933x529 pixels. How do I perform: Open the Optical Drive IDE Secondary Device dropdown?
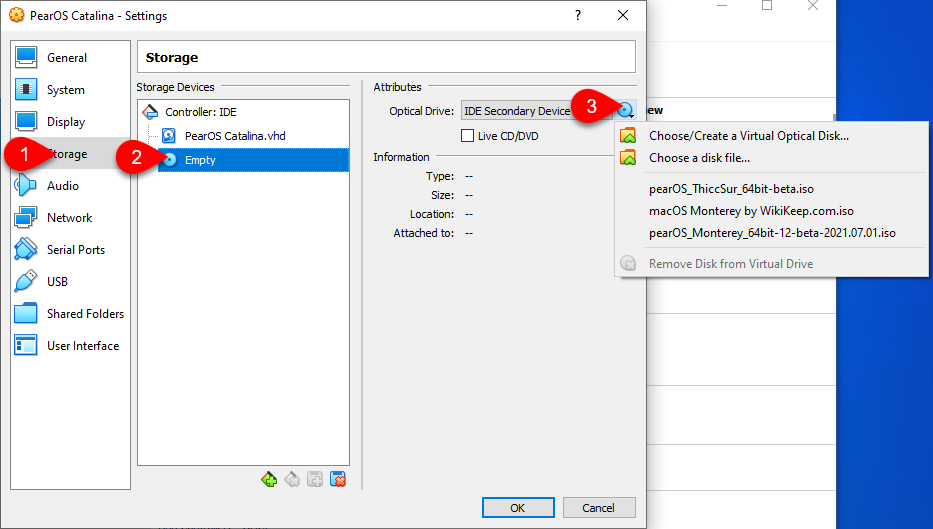[536, 111]
